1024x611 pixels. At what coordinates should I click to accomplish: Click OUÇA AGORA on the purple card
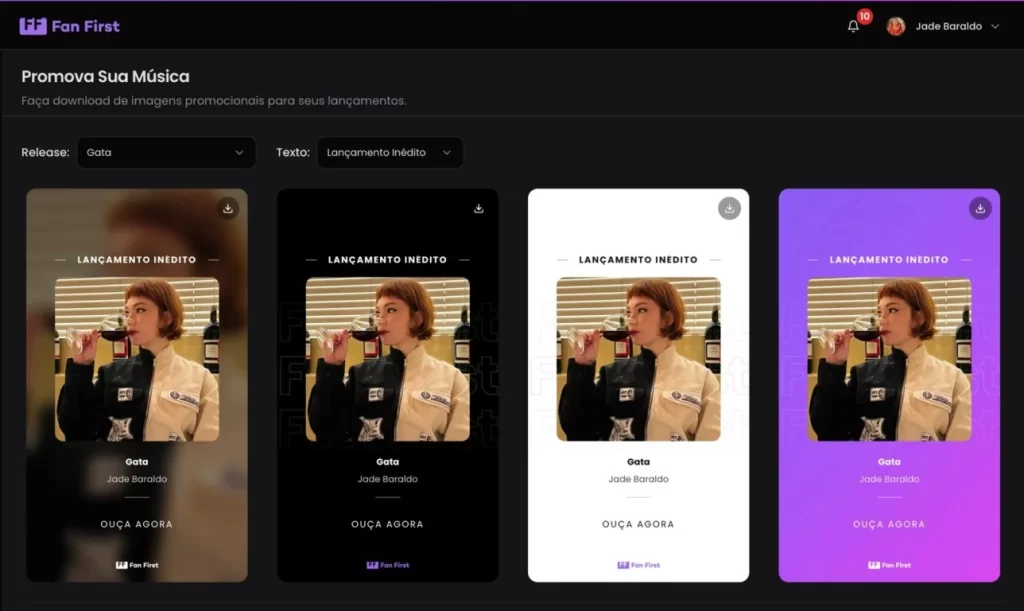[x=889, y=524]
